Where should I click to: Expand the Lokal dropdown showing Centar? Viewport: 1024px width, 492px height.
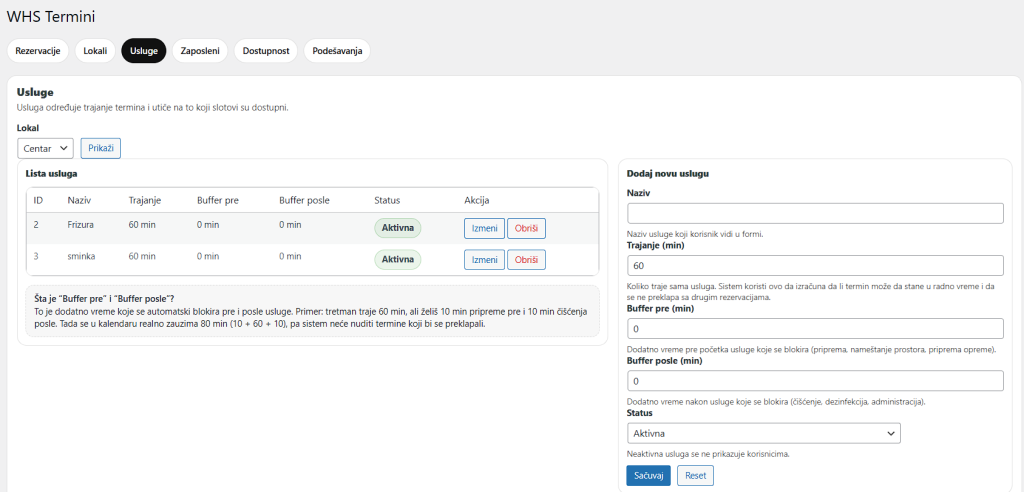coord(46,148)
